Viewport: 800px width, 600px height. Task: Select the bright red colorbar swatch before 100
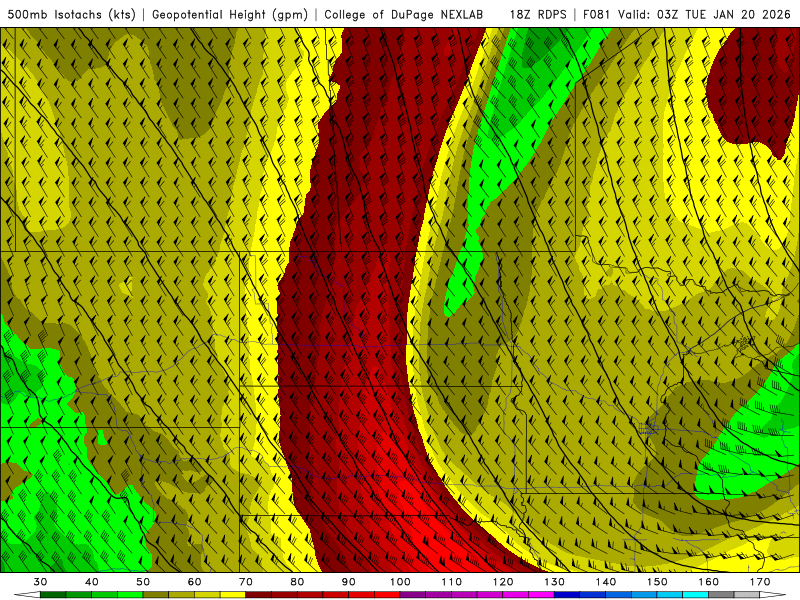pos(387,595)
